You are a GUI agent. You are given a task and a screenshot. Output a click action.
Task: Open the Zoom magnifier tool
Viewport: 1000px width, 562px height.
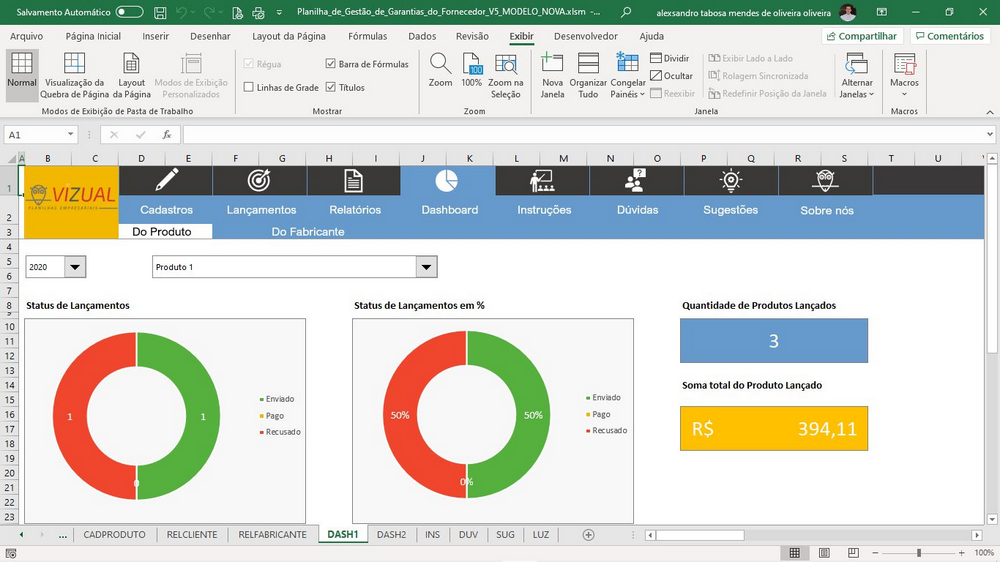coord(440,64)
